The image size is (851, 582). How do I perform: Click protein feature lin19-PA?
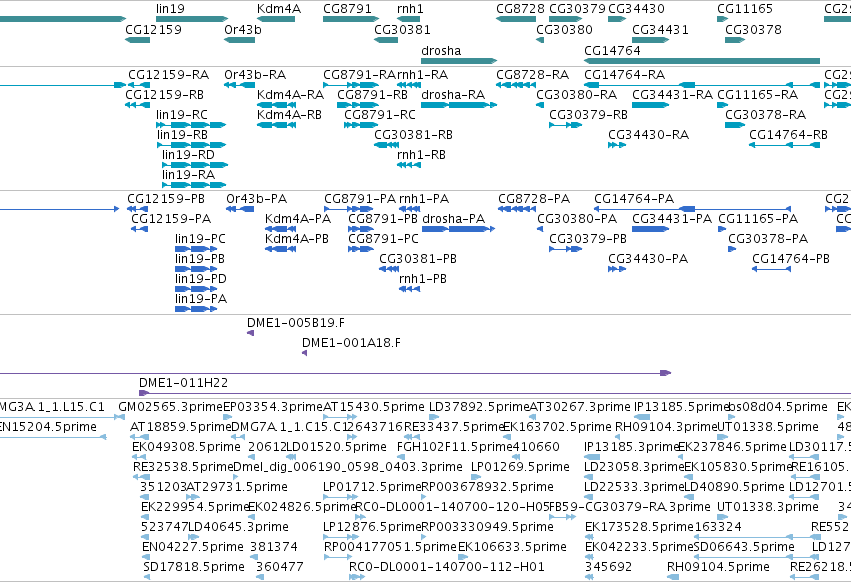point(196,309)
